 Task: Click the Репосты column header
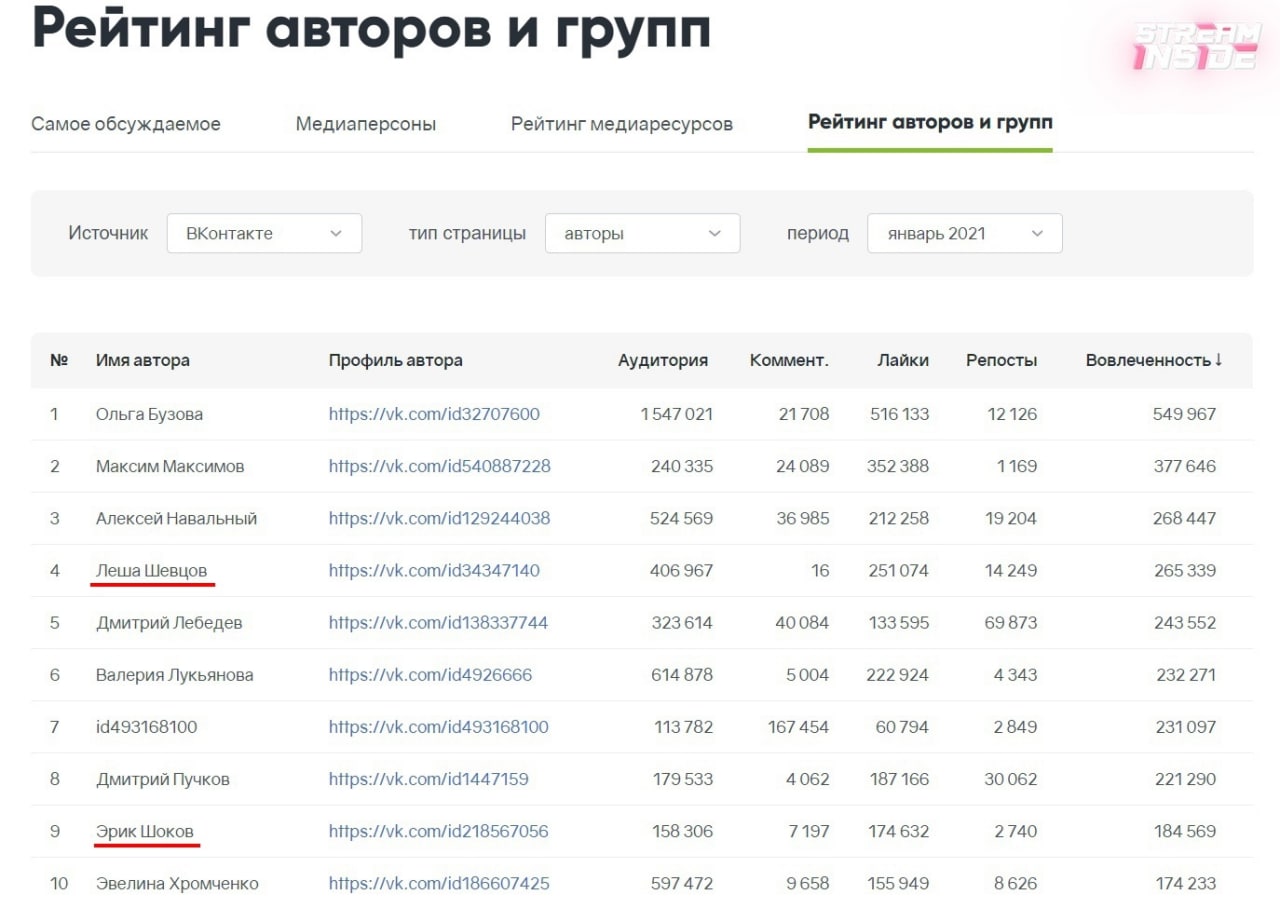(x=1001, y=360)
